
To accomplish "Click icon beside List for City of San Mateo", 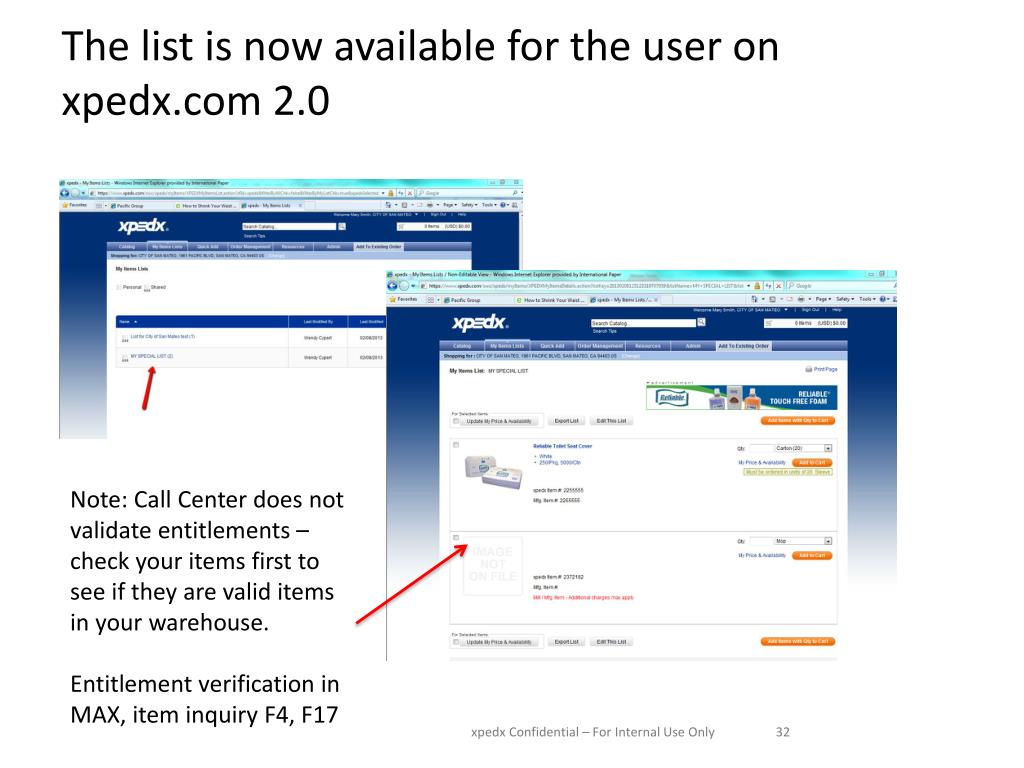I will (x=125, y=338).
